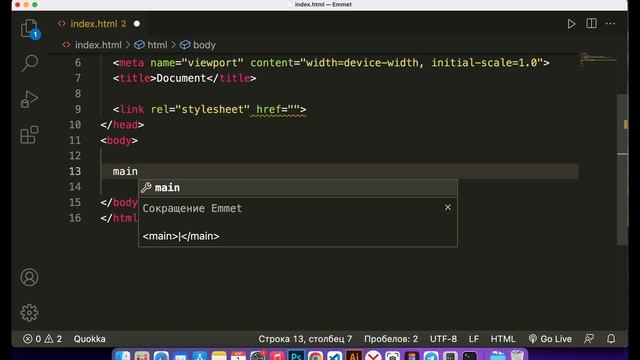Click the href attribute on line 9

point(269,109)
